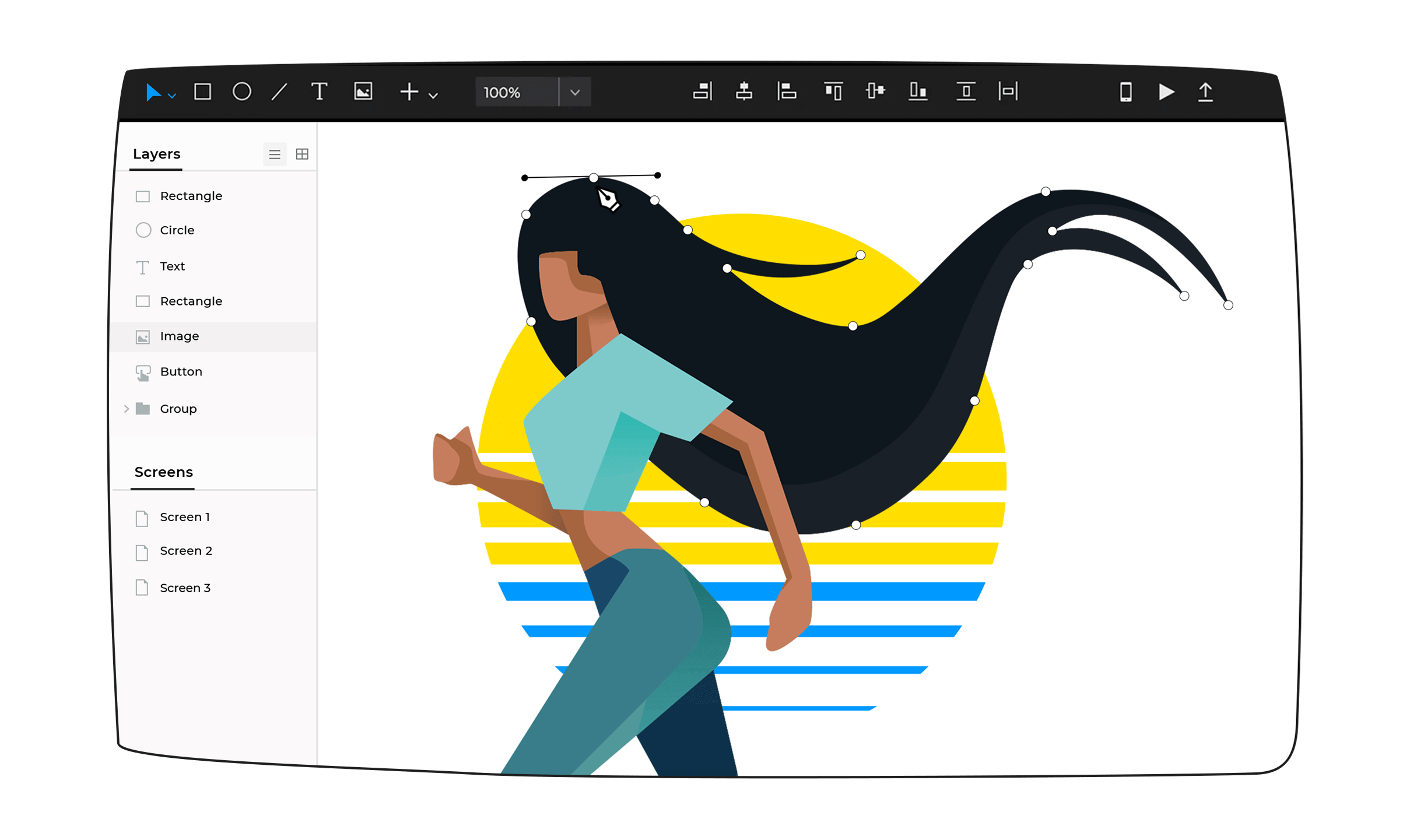This screenshot has height=840, width=1410.
Task: Toggle list view in Layers panel
Action: (275, 154)
